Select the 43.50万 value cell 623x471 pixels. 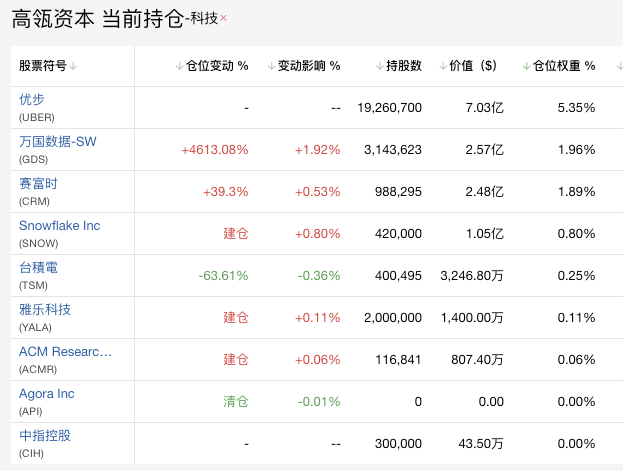[481, 444]
